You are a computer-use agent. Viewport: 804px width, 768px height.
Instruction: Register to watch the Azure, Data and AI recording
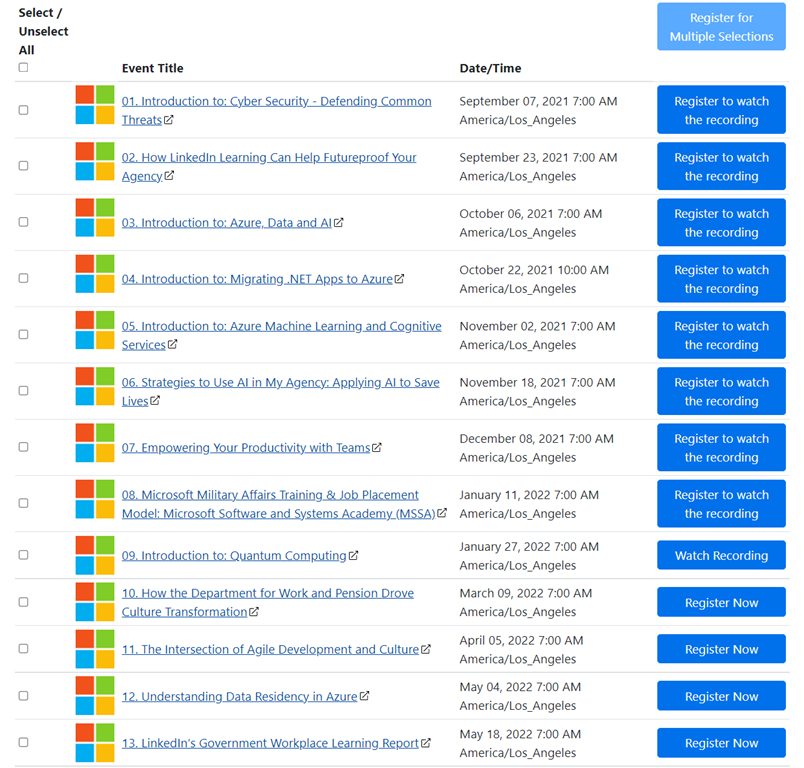click(x=721, y=222)
